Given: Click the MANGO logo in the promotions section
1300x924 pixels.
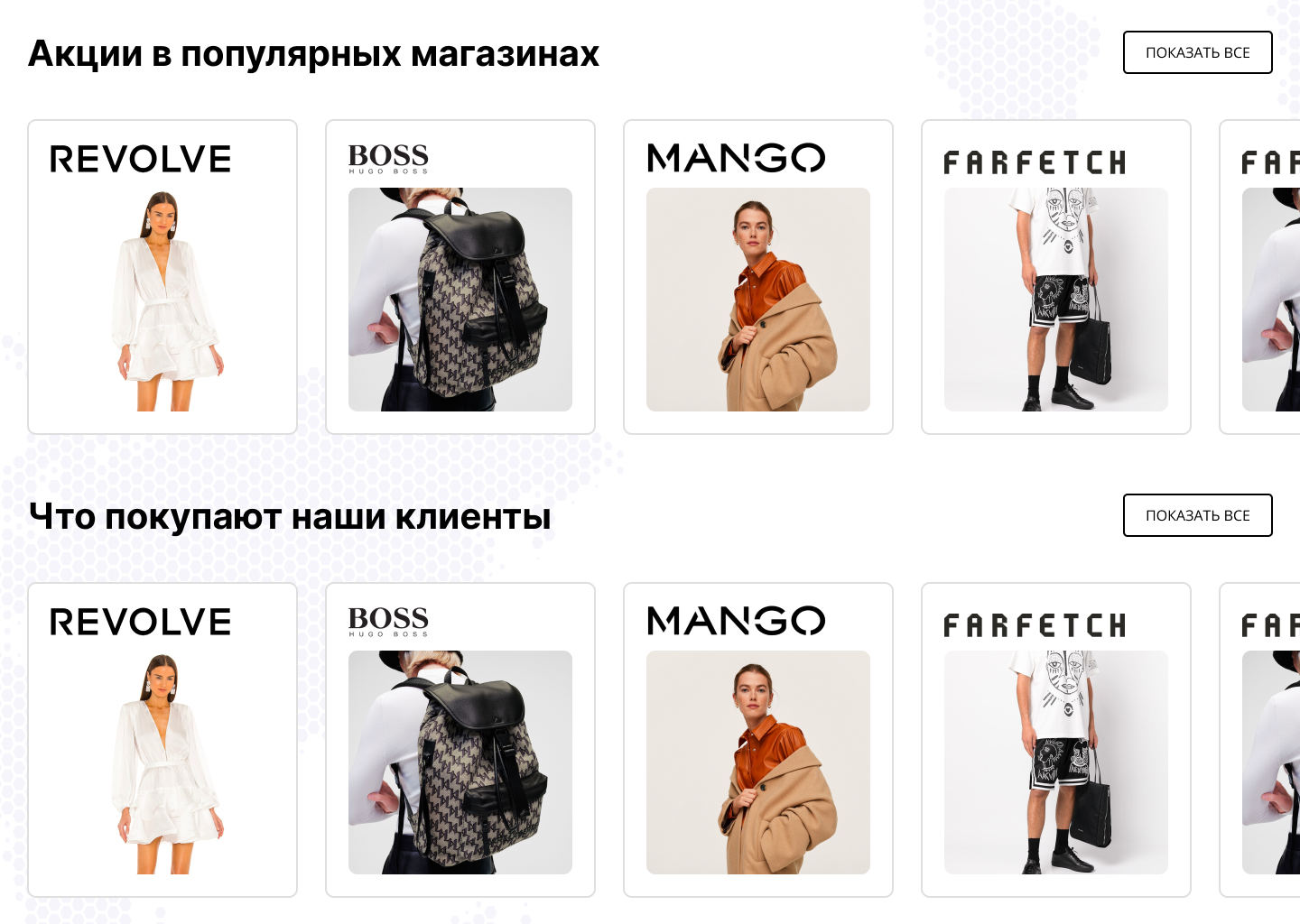Looking at the screenshot, I should [x=736, y=158].
